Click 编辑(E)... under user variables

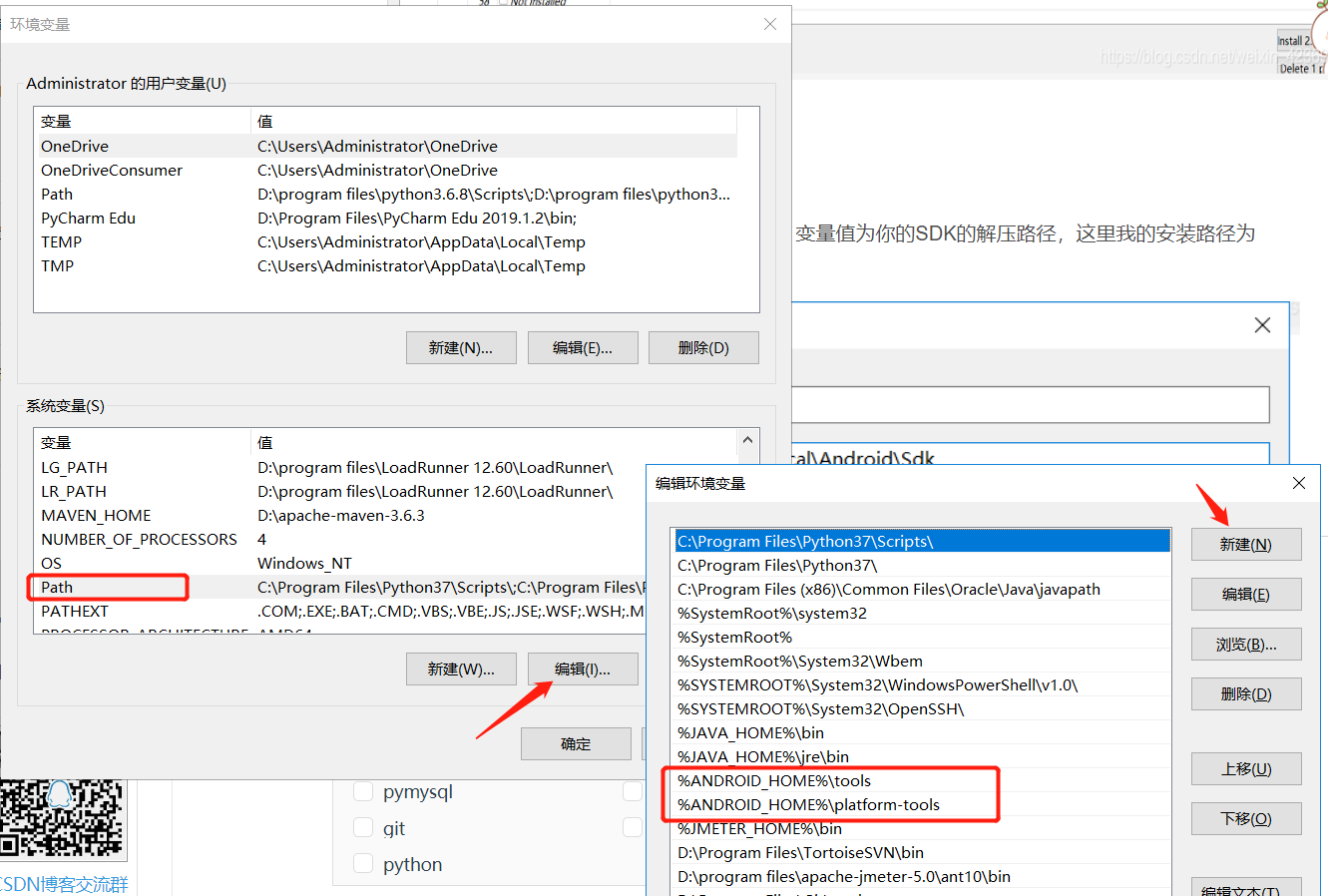click(583, 348)
